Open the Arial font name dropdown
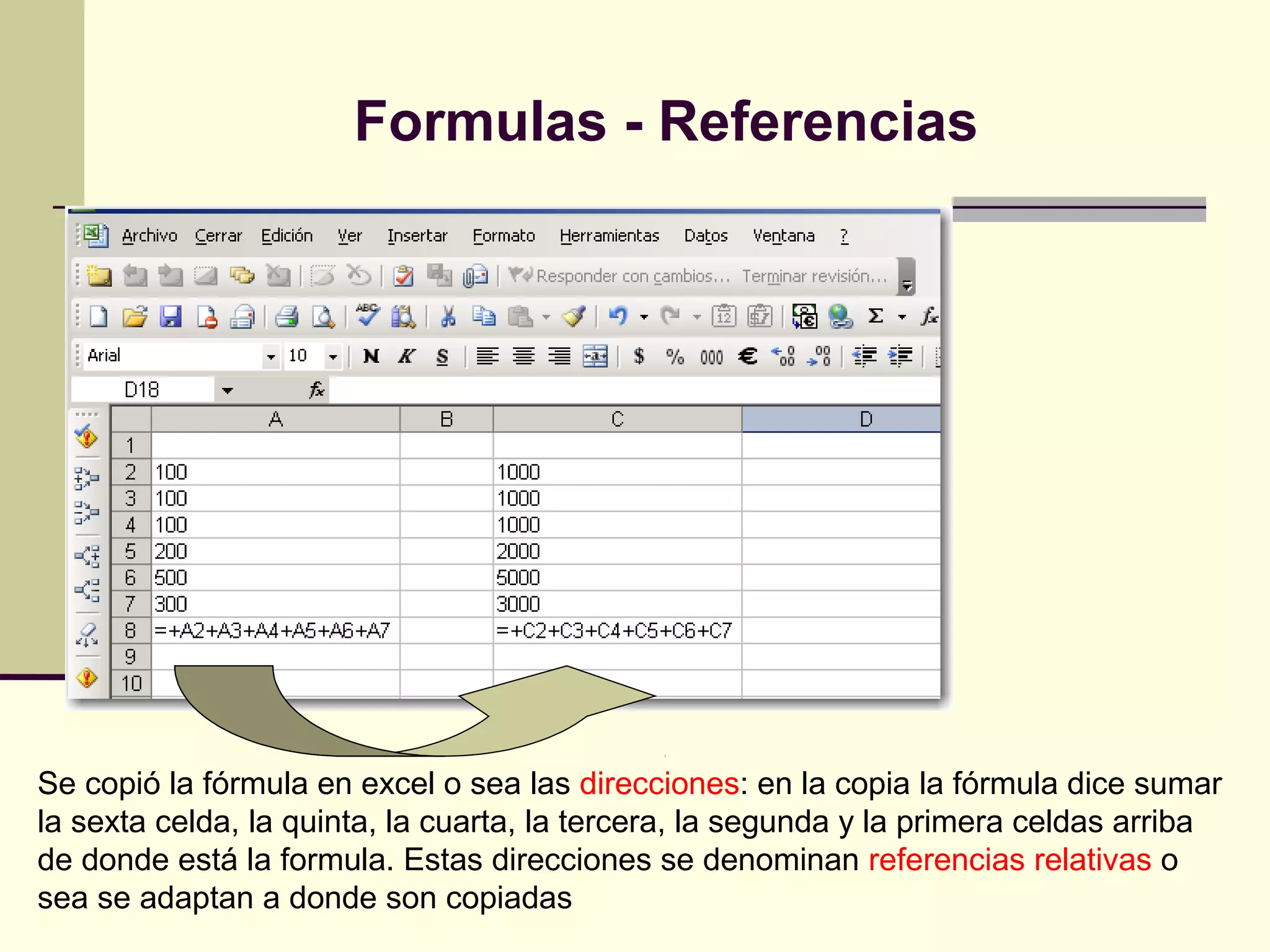Viewport: 1270px width, 952px height. click(x=270, y=356)
